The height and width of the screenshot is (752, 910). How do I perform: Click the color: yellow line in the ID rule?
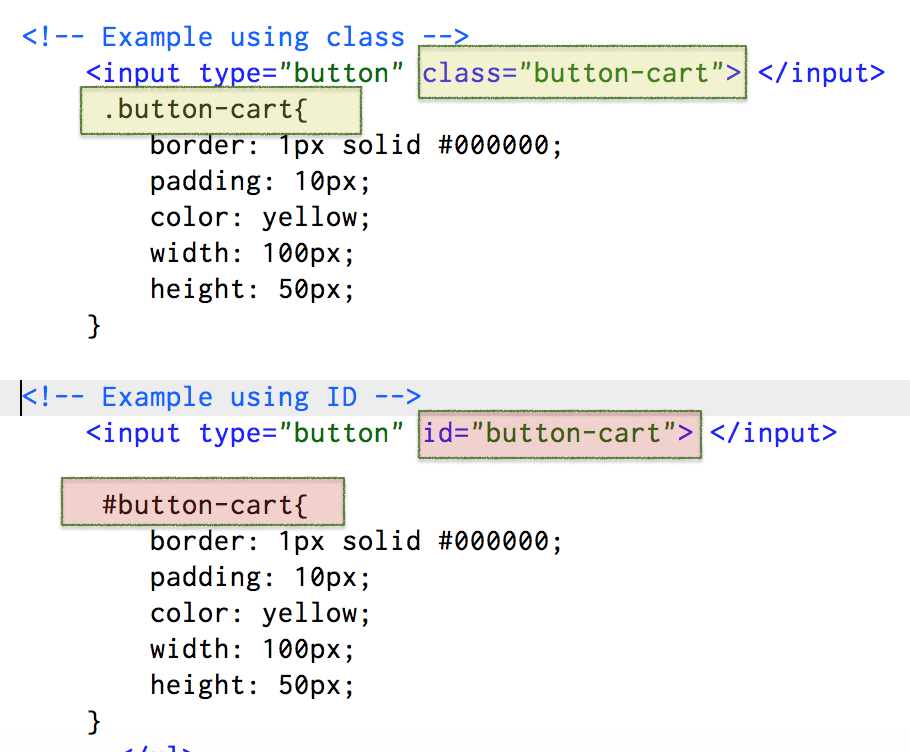(259, 613)
